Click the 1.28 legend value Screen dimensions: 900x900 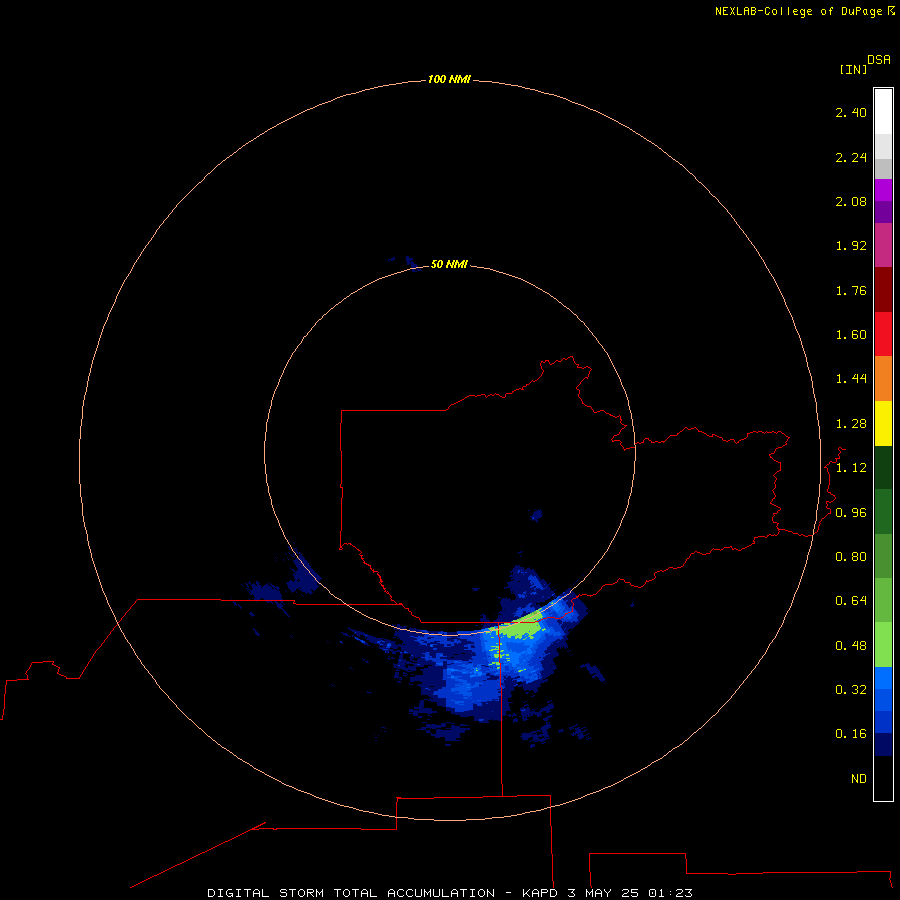click(851, 424)
